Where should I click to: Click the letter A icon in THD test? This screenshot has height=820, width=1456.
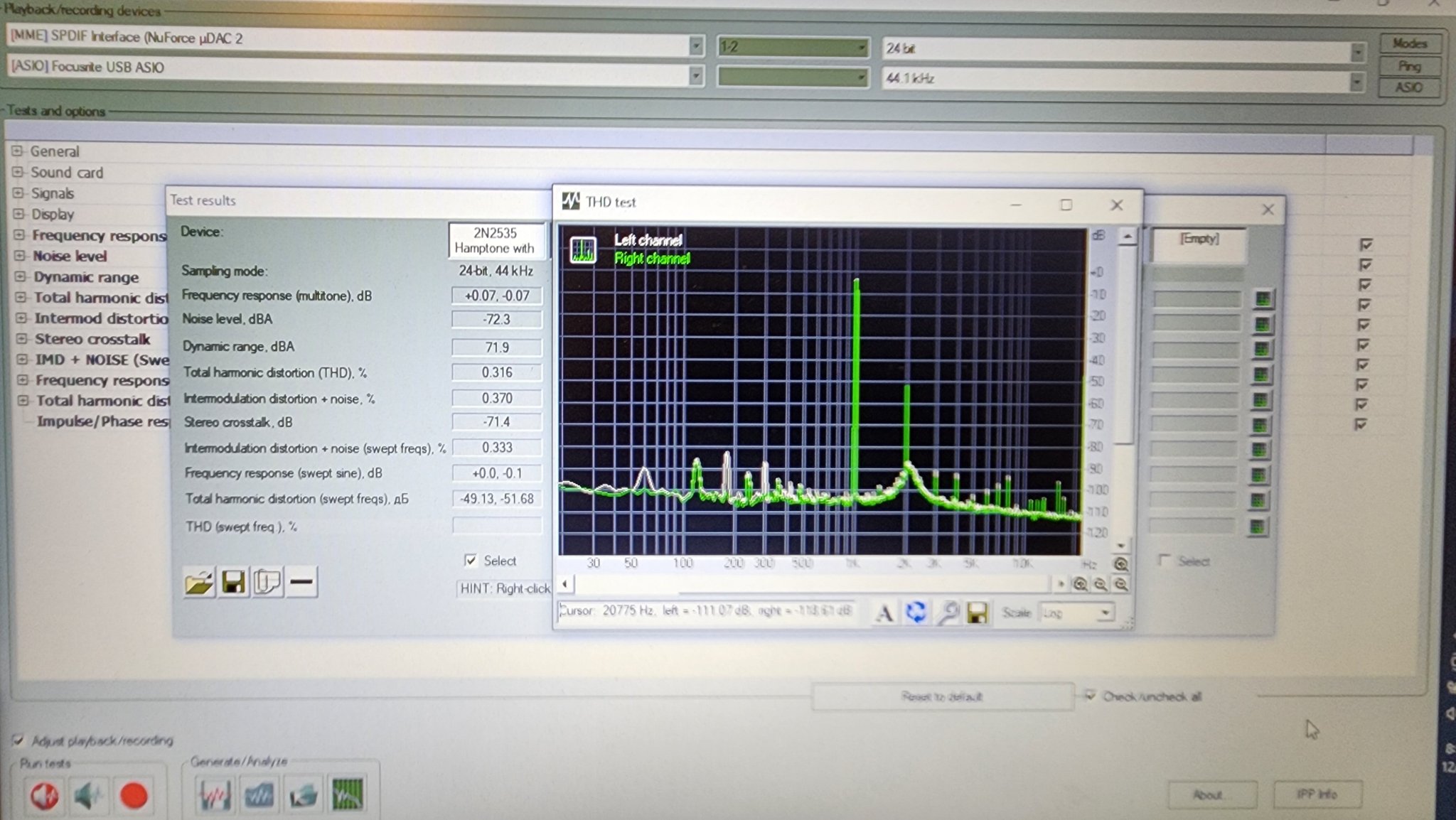point(884,613)
